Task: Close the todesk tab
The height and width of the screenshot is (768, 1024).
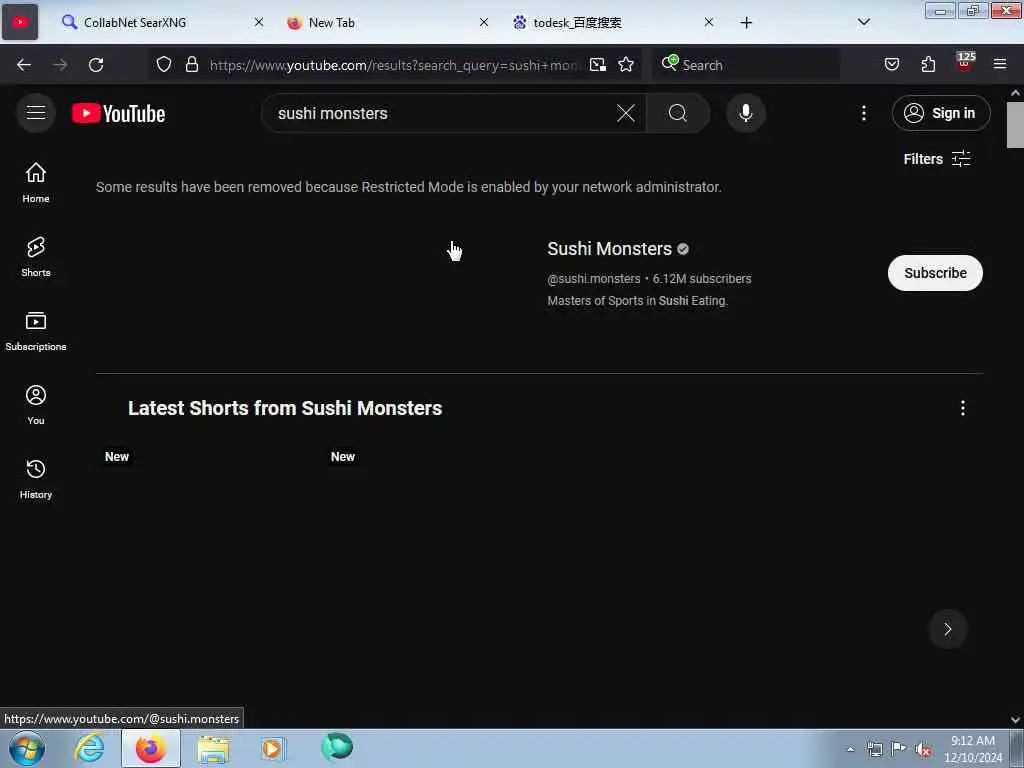Action: pyautogui.click(x=709, y=22)
